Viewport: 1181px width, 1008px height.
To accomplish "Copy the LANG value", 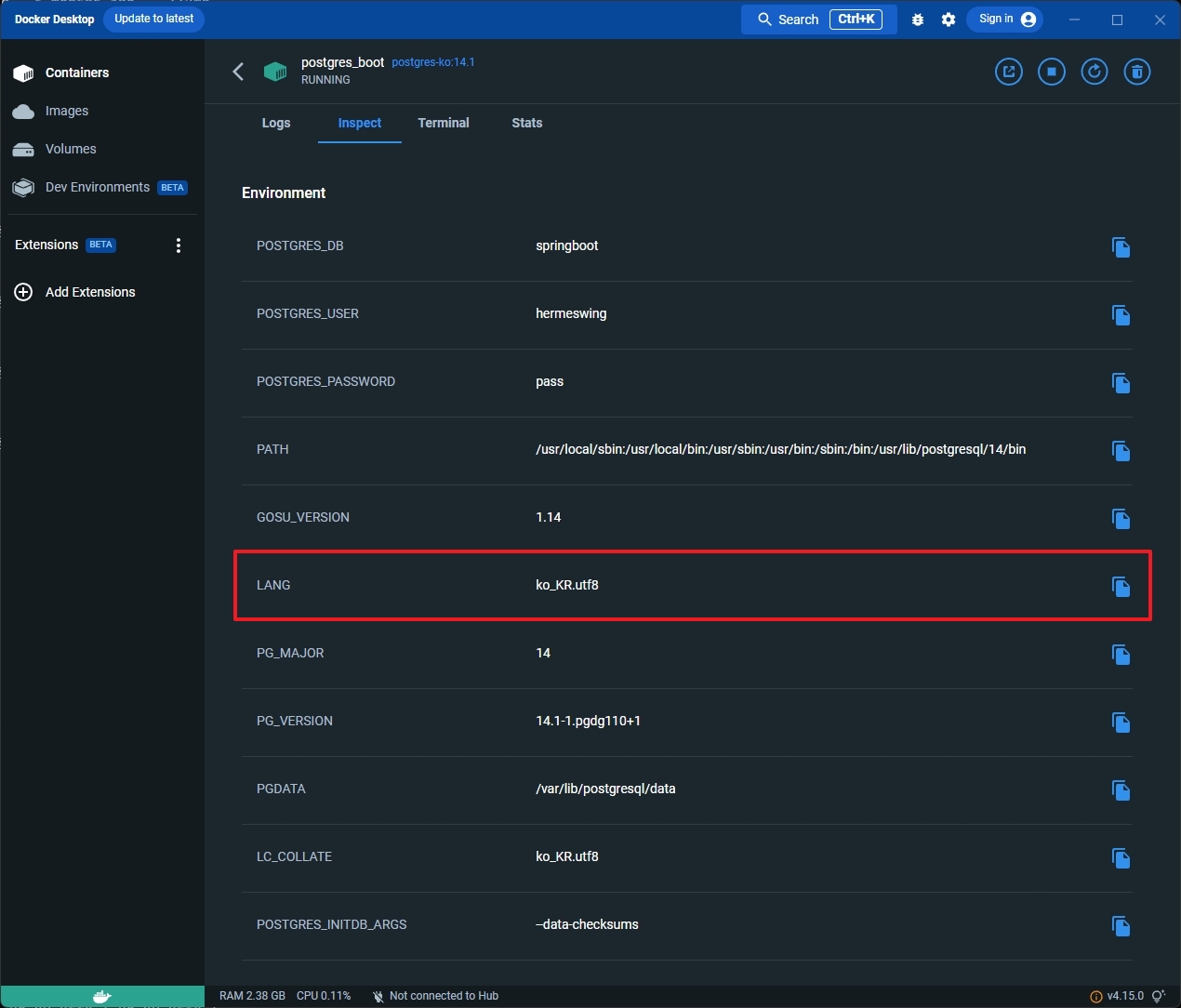I will (x=1121, y=587).
